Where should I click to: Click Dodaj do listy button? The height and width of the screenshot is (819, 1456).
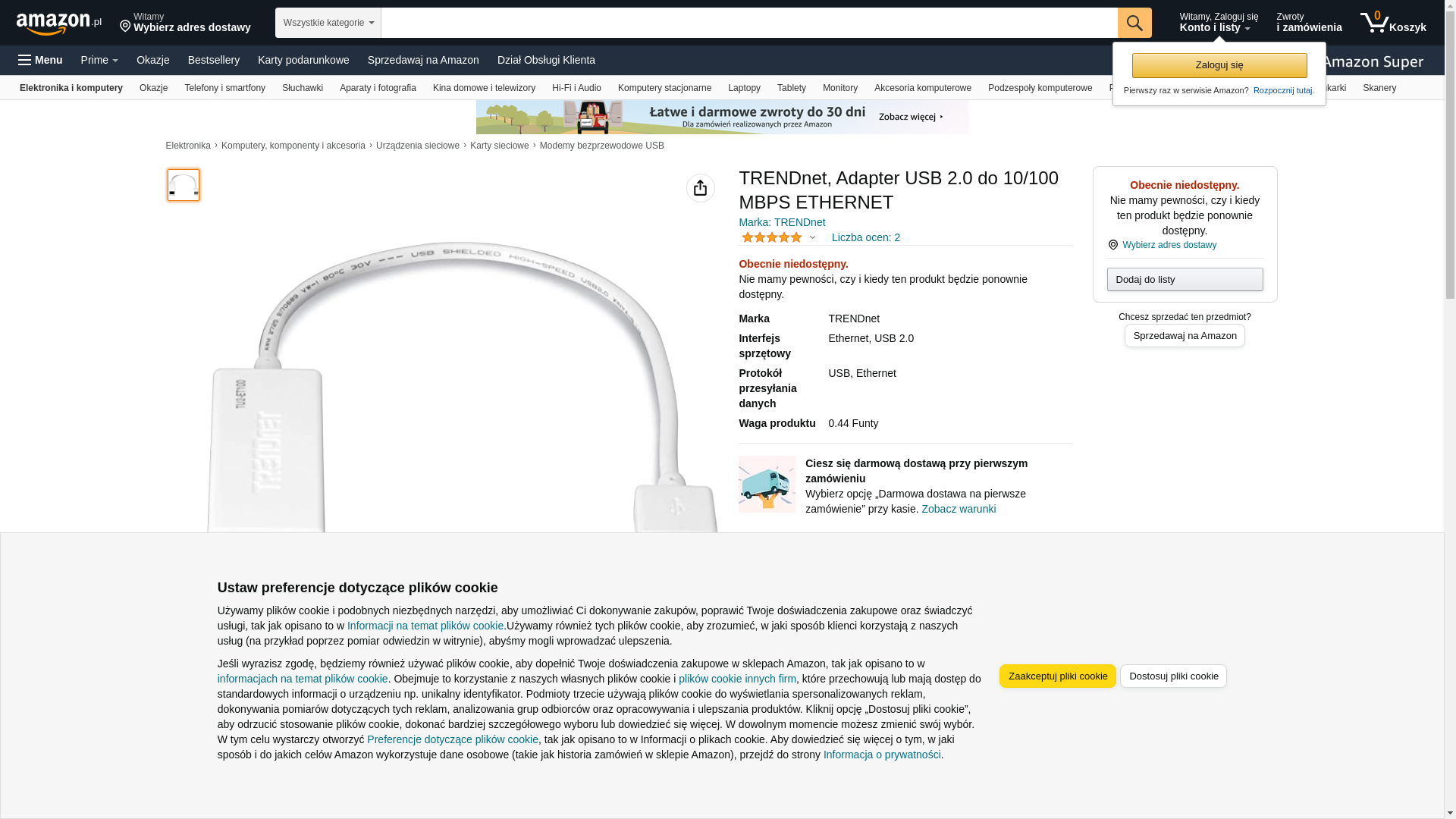coord(1185,280)
